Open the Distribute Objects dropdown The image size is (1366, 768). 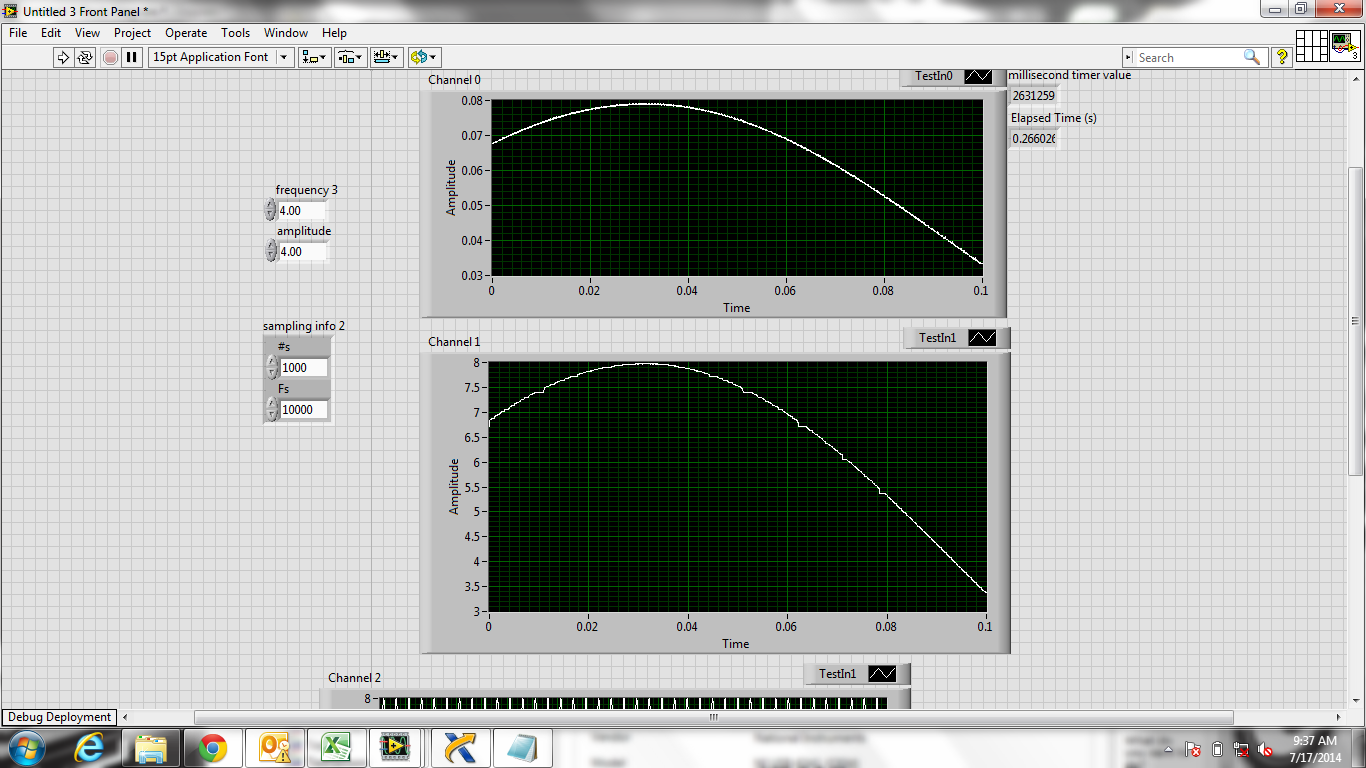tap(351, 57)
